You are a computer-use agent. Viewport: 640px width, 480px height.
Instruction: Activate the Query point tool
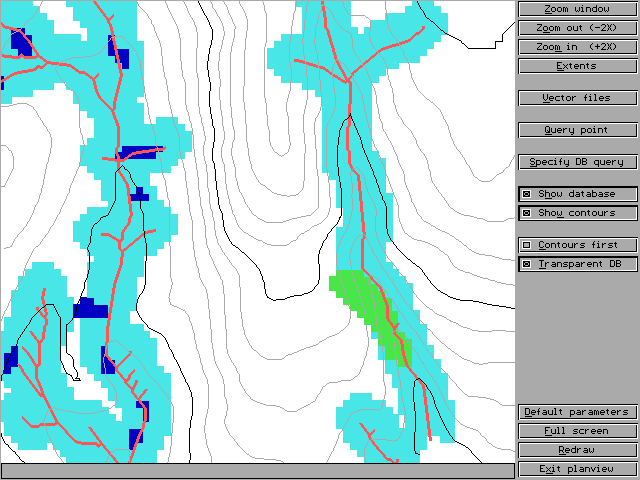[x=578, y=130]
